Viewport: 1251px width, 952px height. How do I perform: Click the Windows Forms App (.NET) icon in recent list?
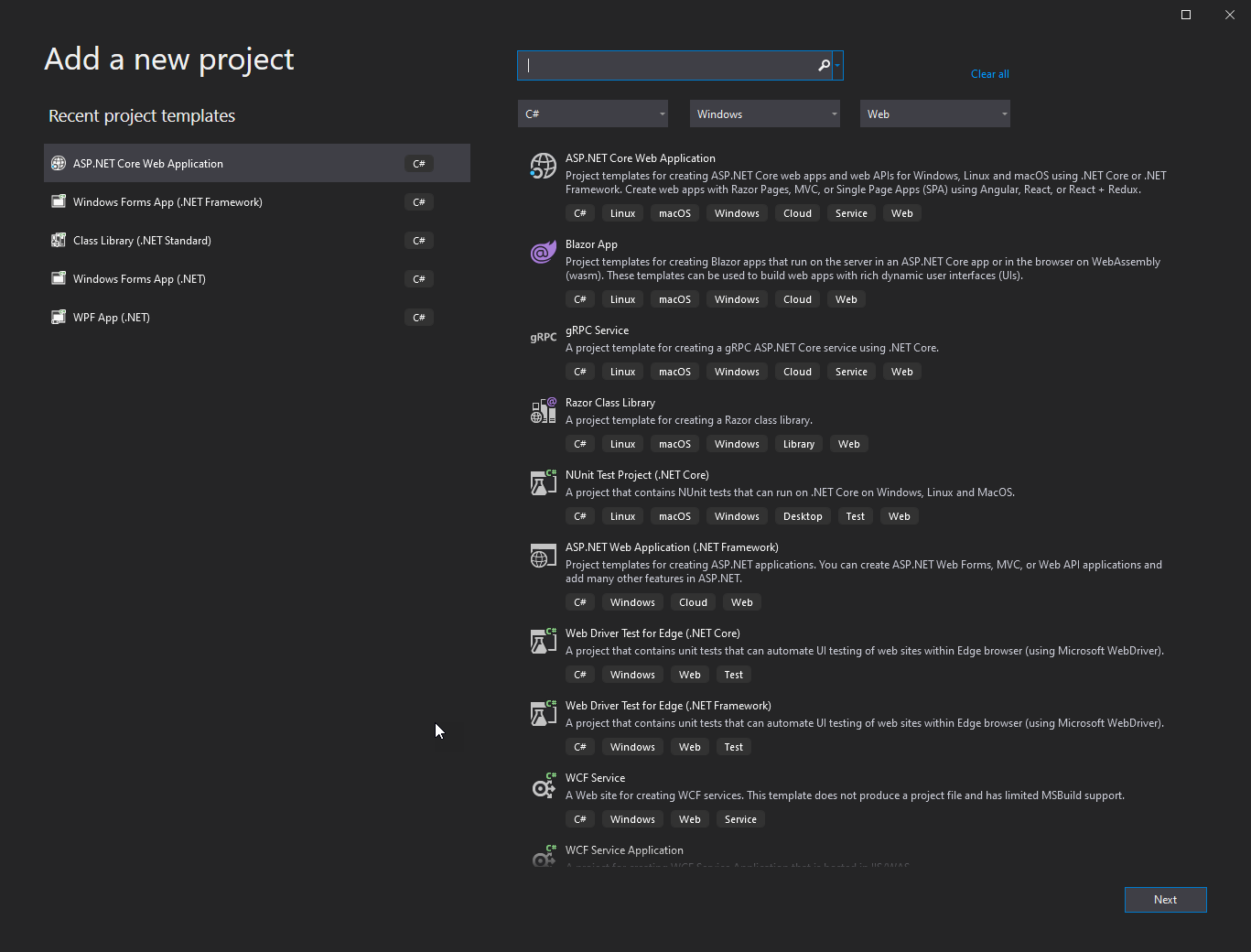(x=59, y=278)
